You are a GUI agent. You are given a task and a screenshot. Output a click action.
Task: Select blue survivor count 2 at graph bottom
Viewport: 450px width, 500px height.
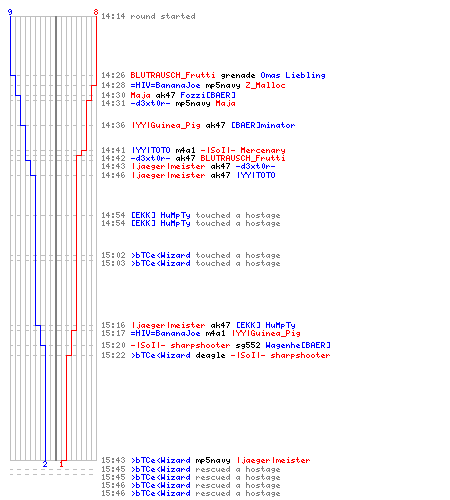45,464
